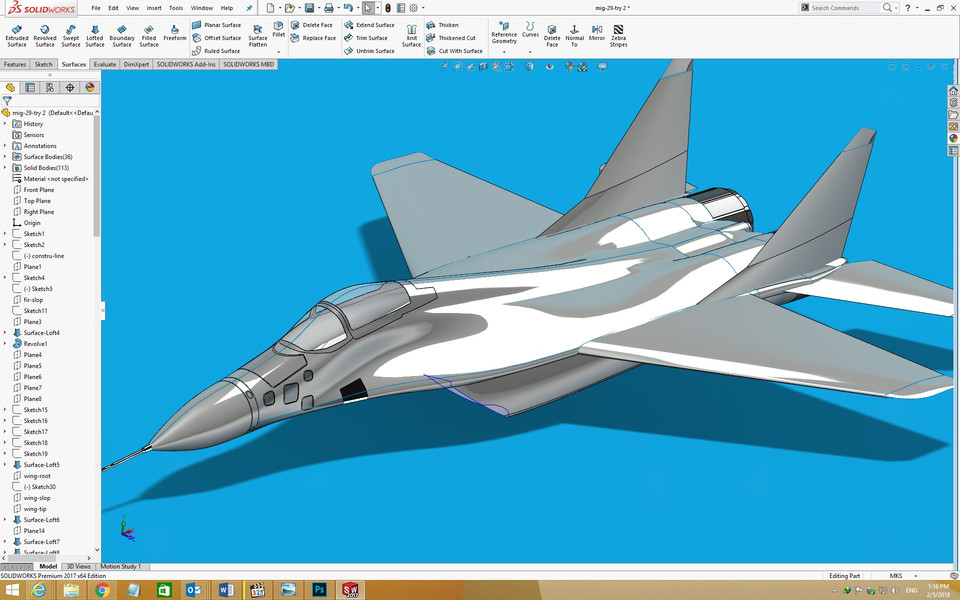This screenshot has height=600, width=960.
Task: Open the Surface Flatten tool
Action: (258, 36)
